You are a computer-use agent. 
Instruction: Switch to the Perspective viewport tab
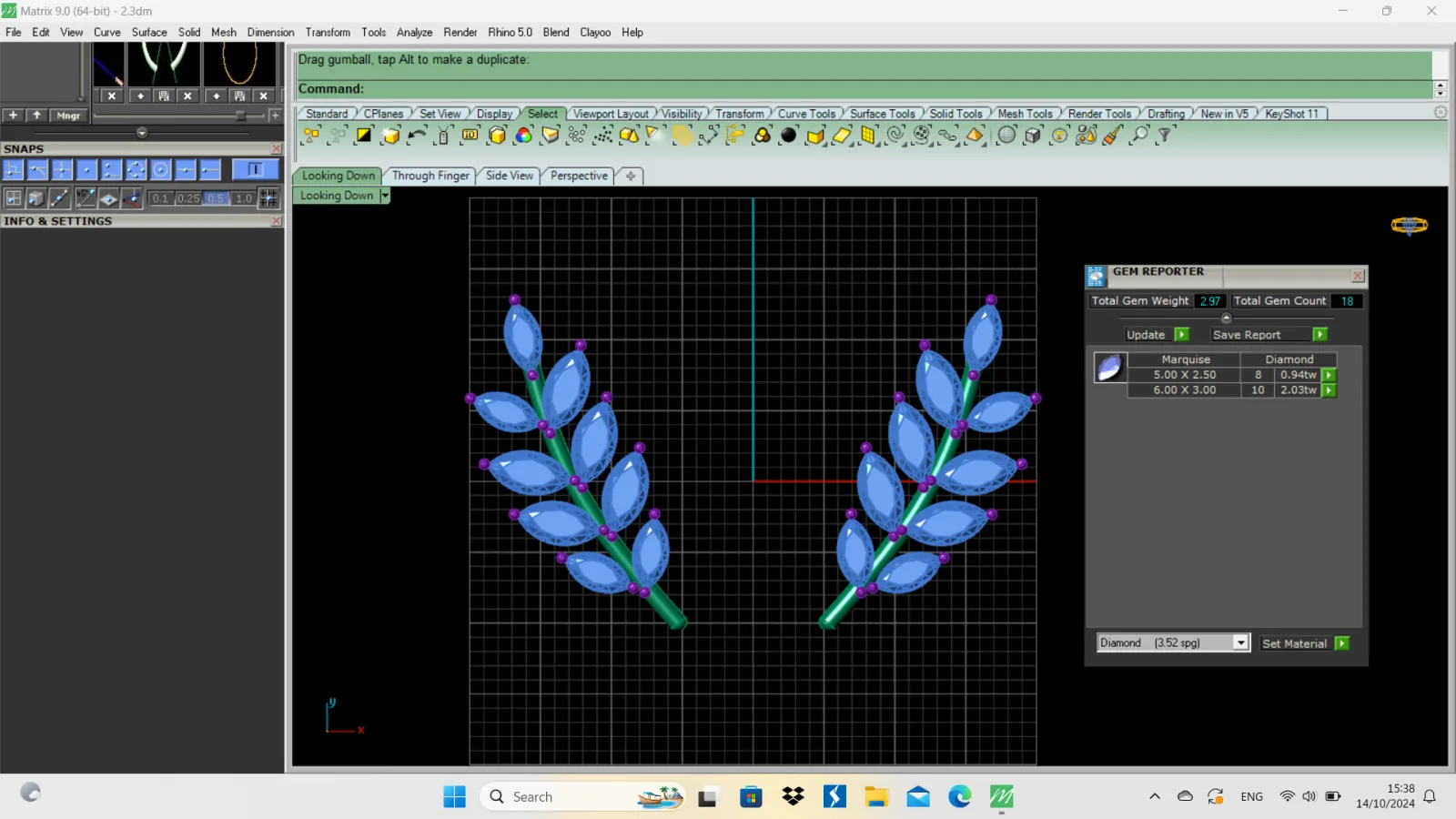[579, 176]
